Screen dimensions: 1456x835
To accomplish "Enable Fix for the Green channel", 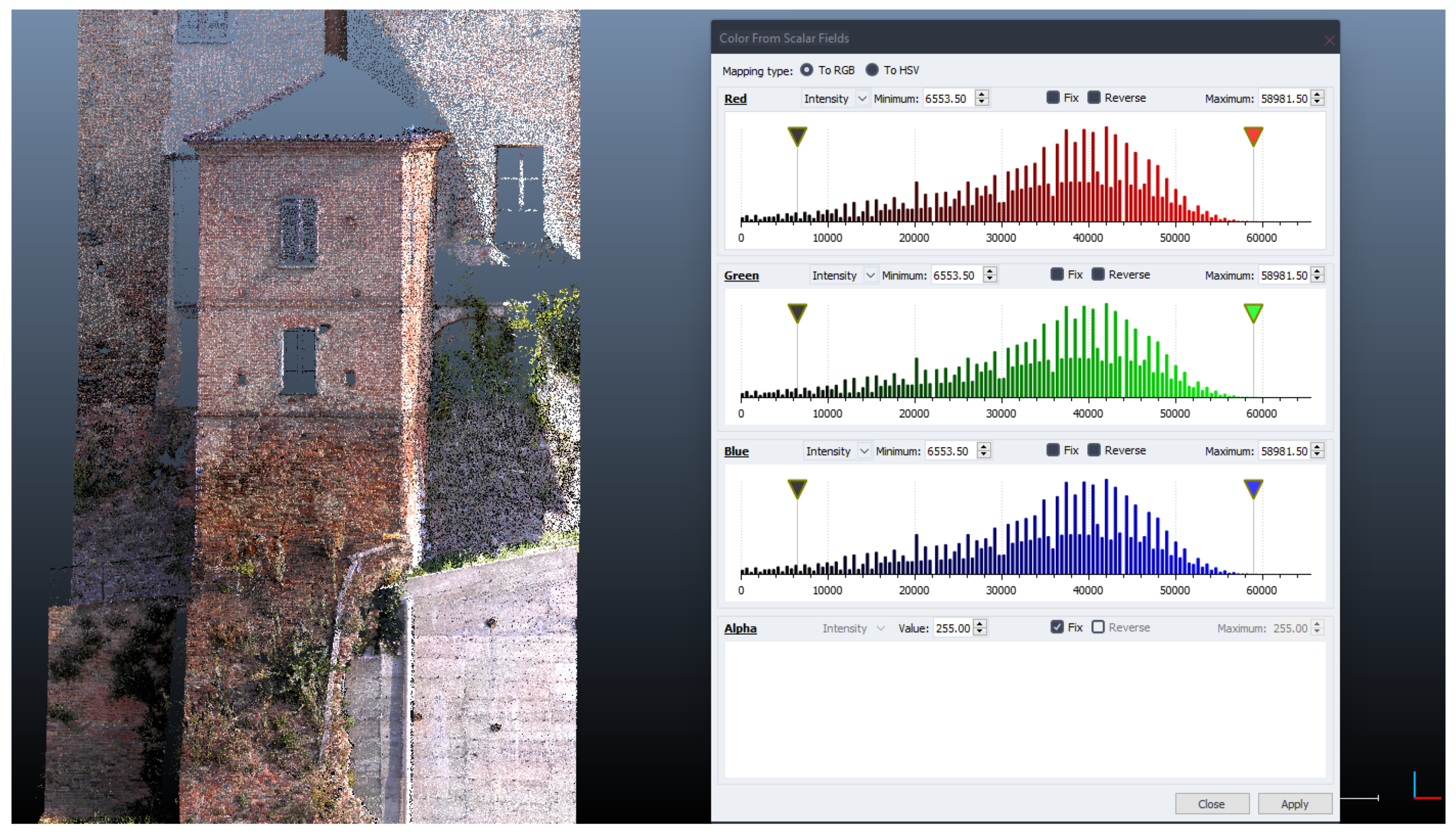I will pyautogui.click(x=1057, y=274).
